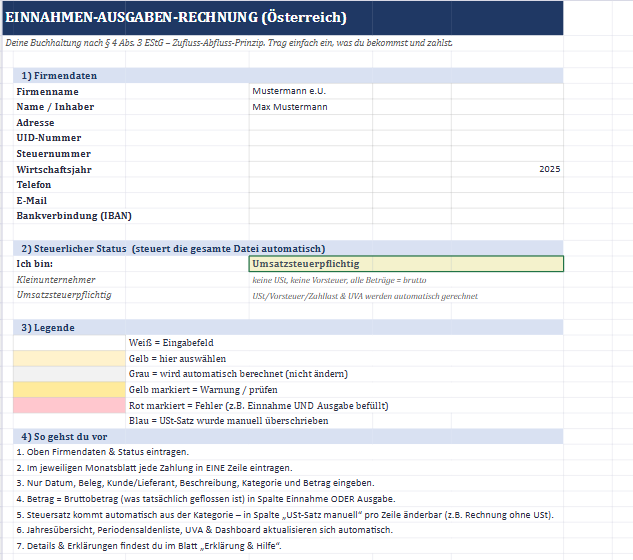Click step 5 'Steuersatz kommt automatisch'
This screenshot has width=633, height=560.
point(285,515)
